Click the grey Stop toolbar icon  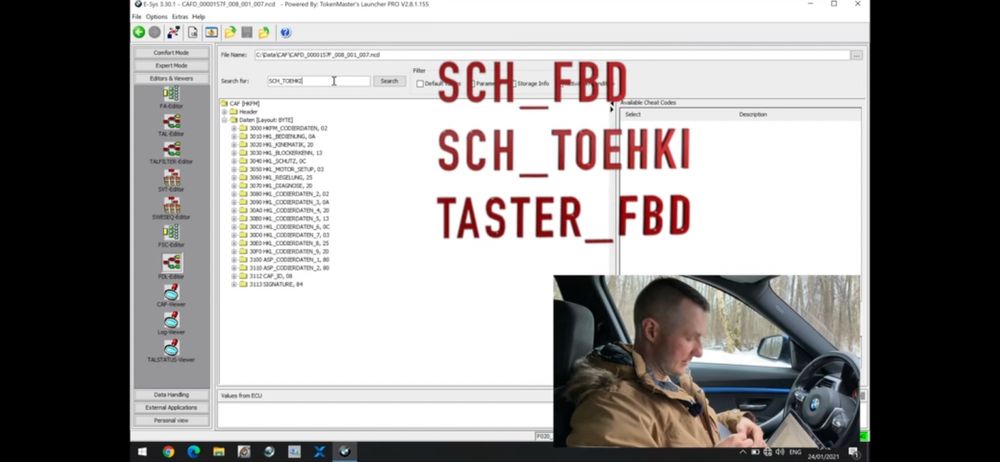(x=155, y=32)
